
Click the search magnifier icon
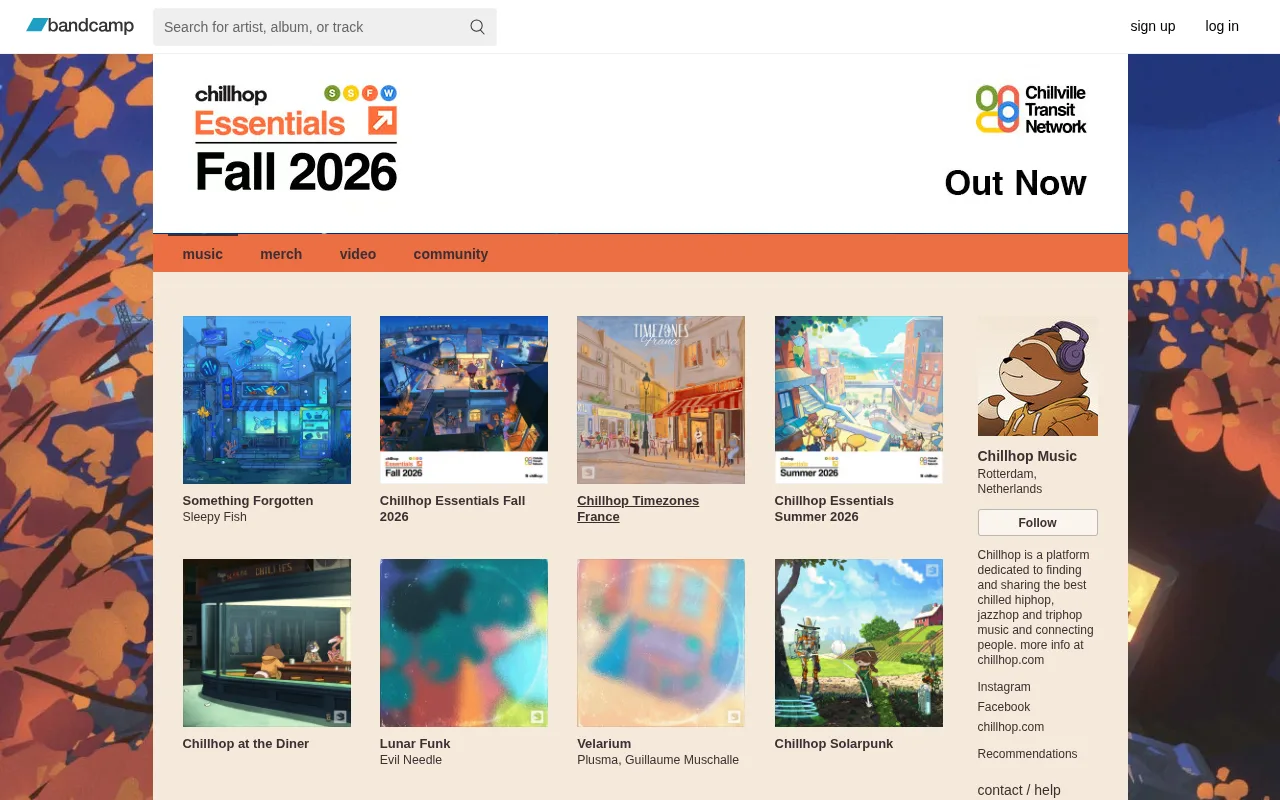478,27
